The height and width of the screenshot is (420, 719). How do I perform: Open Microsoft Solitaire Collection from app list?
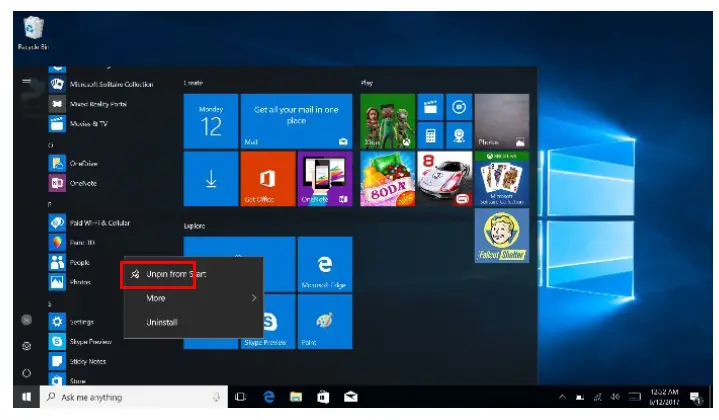point(101,84)
